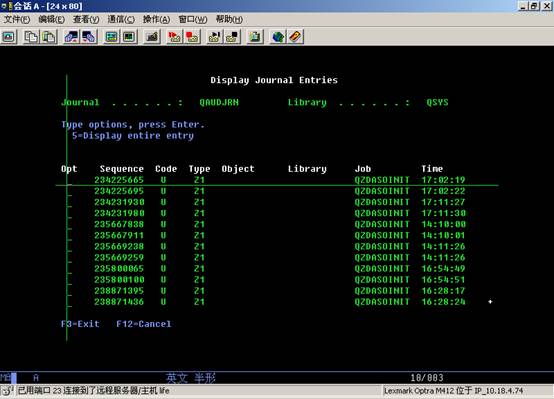The image size is (554, 399).
Task: Open the Display setup toolbar icon
Action: point(112,37)
